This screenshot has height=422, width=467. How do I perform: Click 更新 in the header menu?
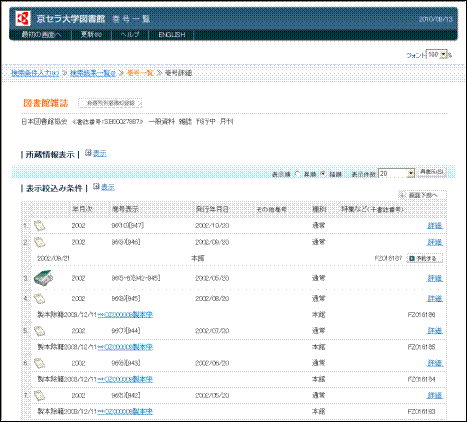click(91, 35)
